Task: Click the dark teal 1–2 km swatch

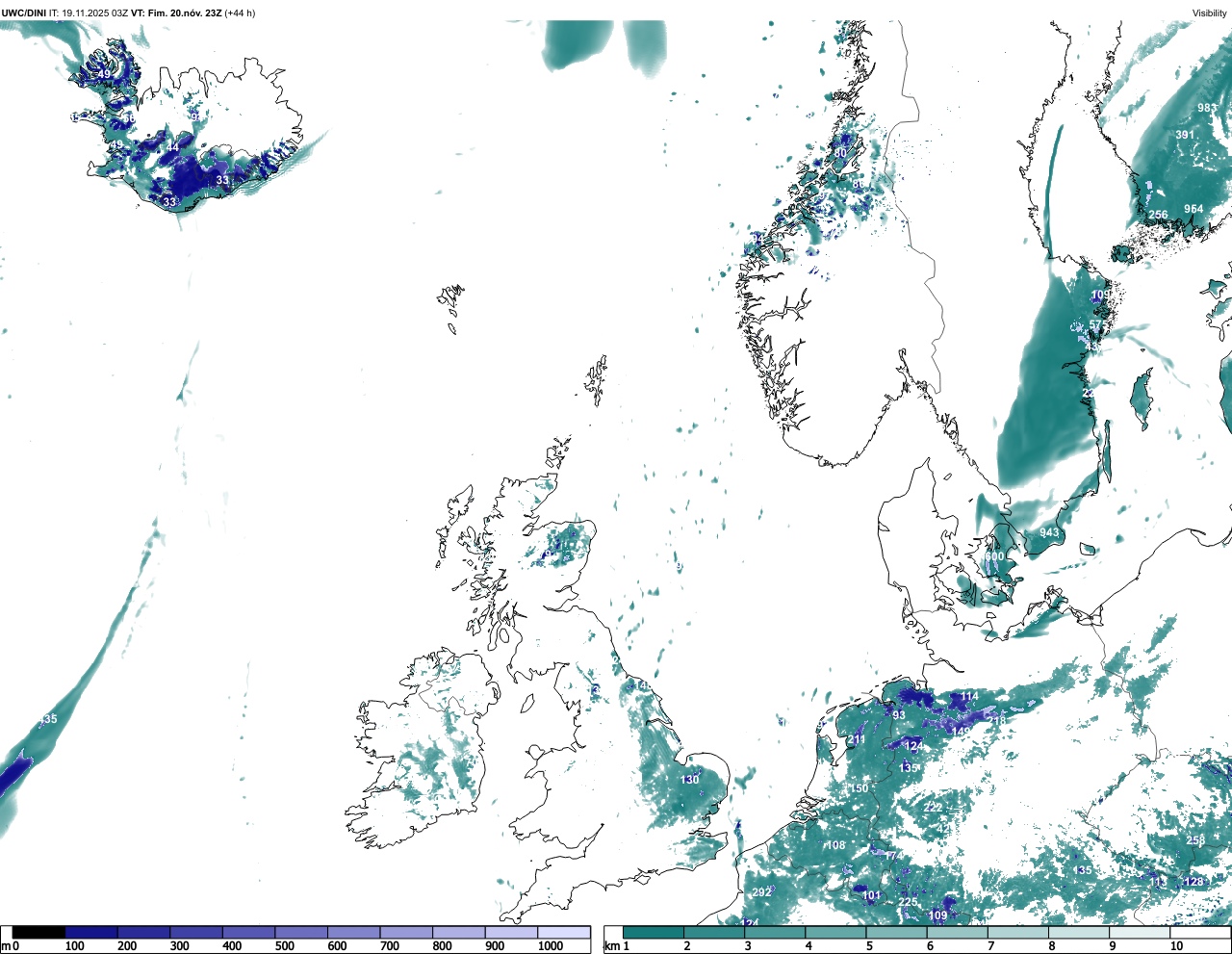Action: 654,932
